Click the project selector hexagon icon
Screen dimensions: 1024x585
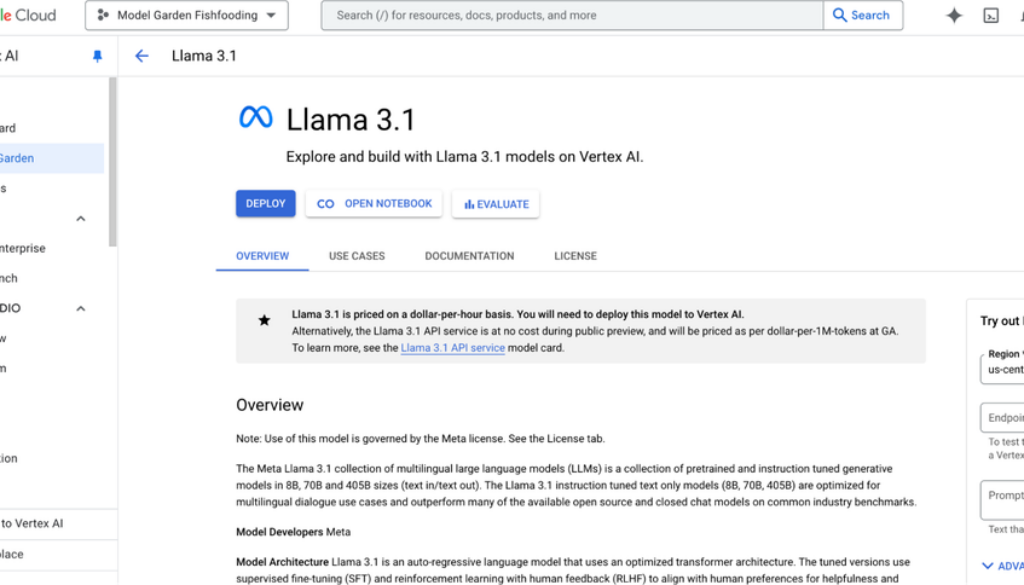pos(103,16)
